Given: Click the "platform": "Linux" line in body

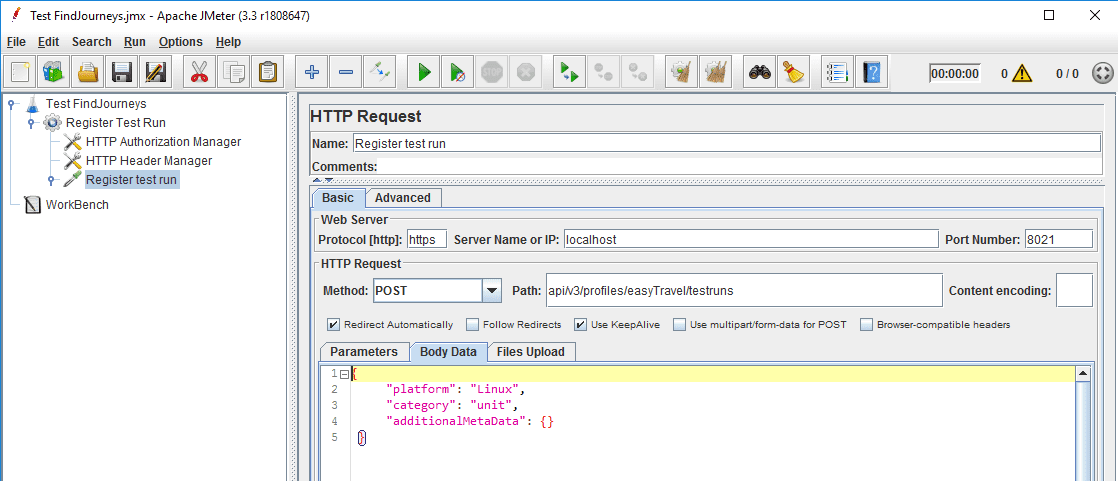Looking at the screenshot, I should [x=455, y=391].
